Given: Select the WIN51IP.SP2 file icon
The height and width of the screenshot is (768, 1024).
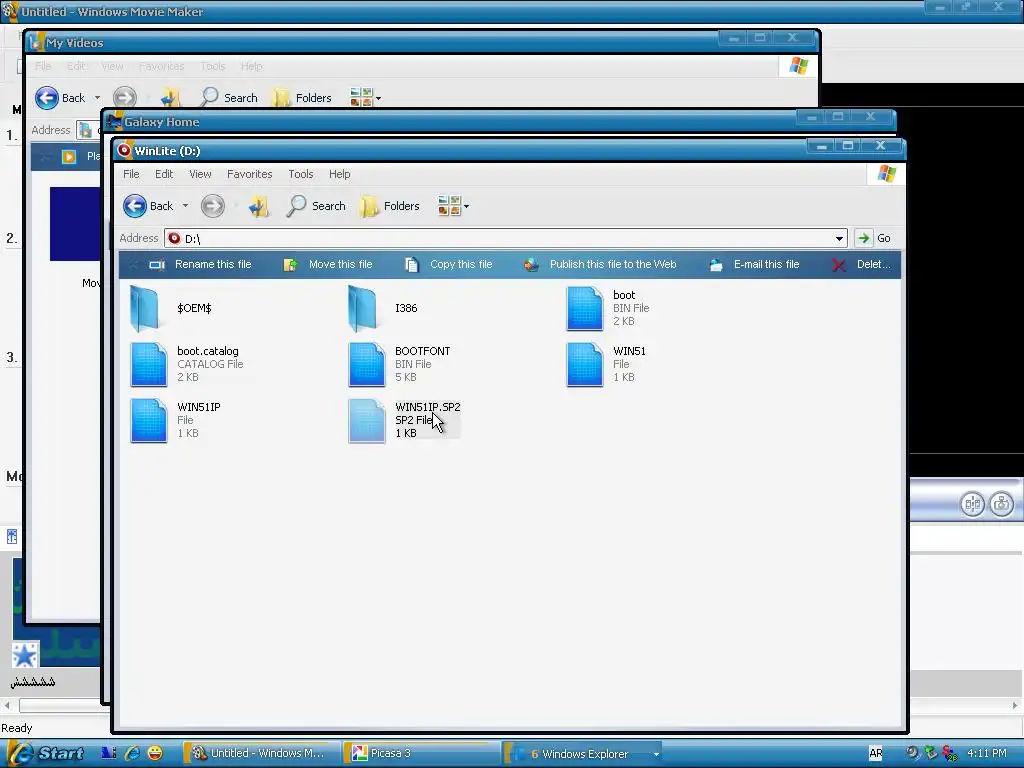Looking at the screenshot, I should [x=367, y=421].
